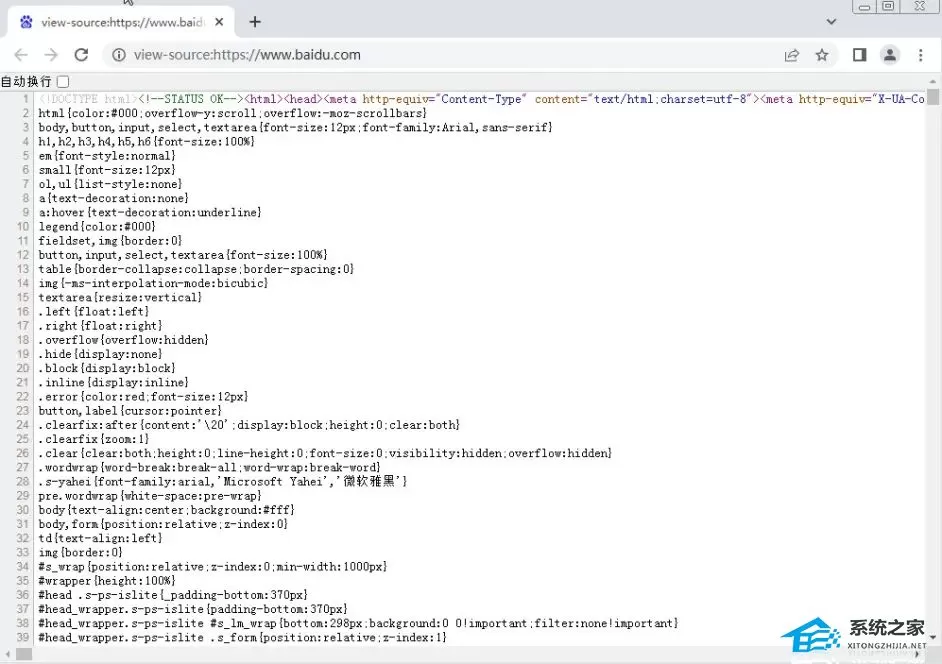The width and height of the screenshot is (942, 664).
Task: Expand the tab search dropdown chevron
Action: (x=831, y=22)
